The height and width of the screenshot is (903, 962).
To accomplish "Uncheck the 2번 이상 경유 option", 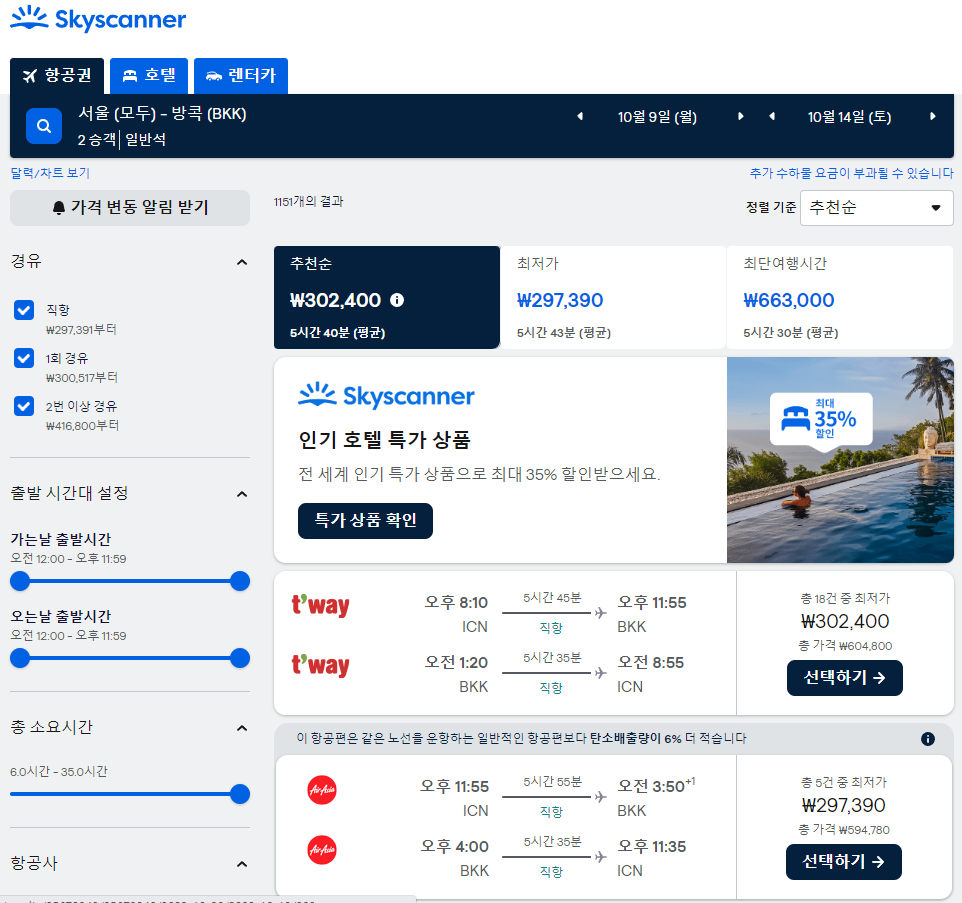I will click(23, 406).
